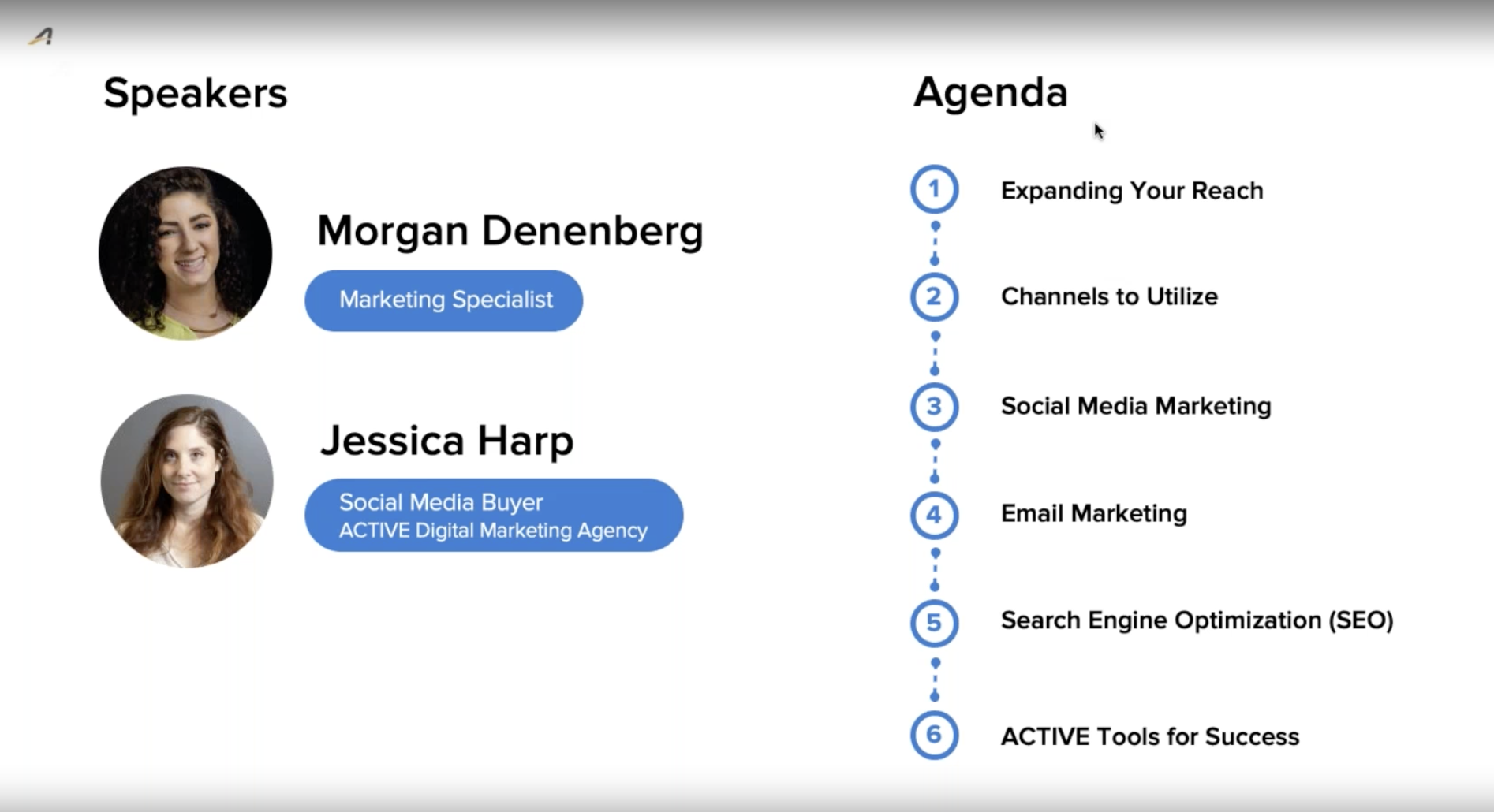Select the Expanding Your Reach agenda item
Screen dimensions: 1494x812
tap(1131, 191)
